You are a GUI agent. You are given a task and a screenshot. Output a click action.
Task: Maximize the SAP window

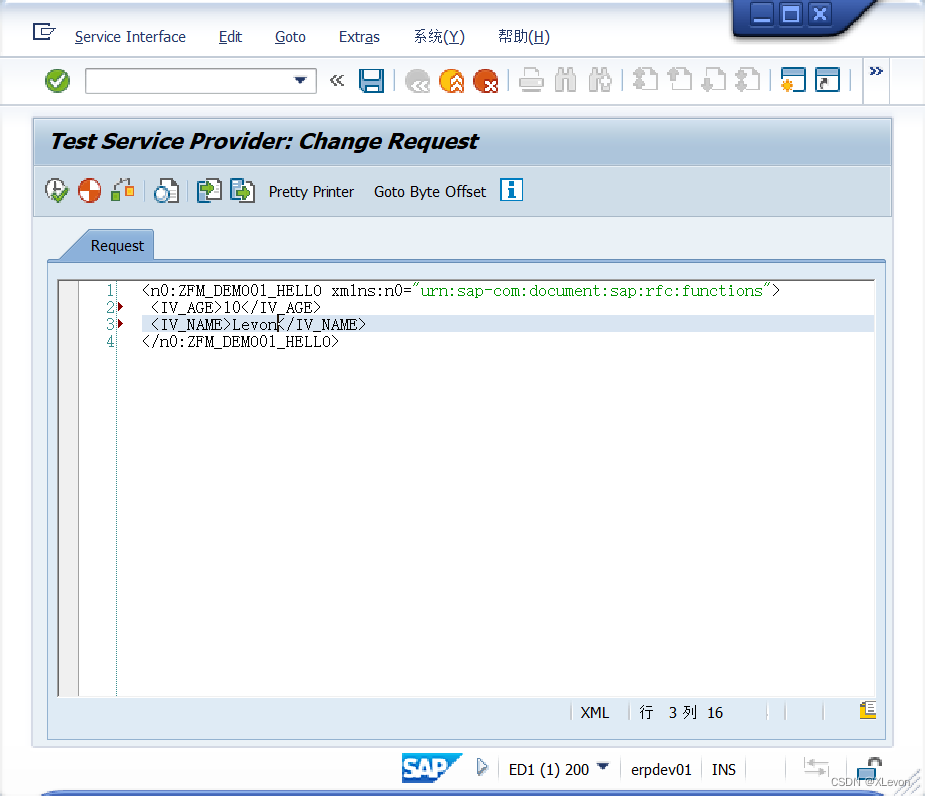[x=790, y=14]
